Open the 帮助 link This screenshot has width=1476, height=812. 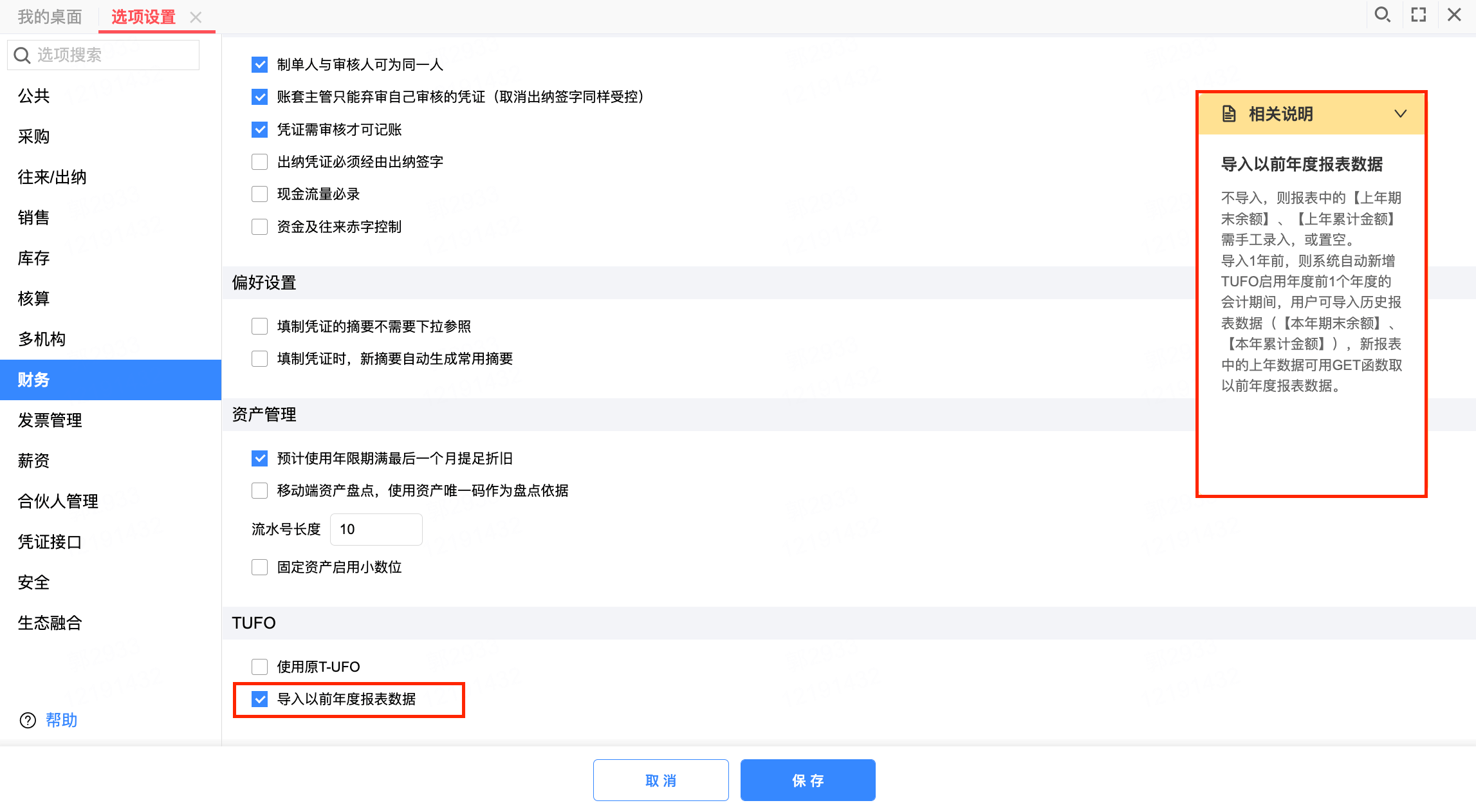point(61,720)
